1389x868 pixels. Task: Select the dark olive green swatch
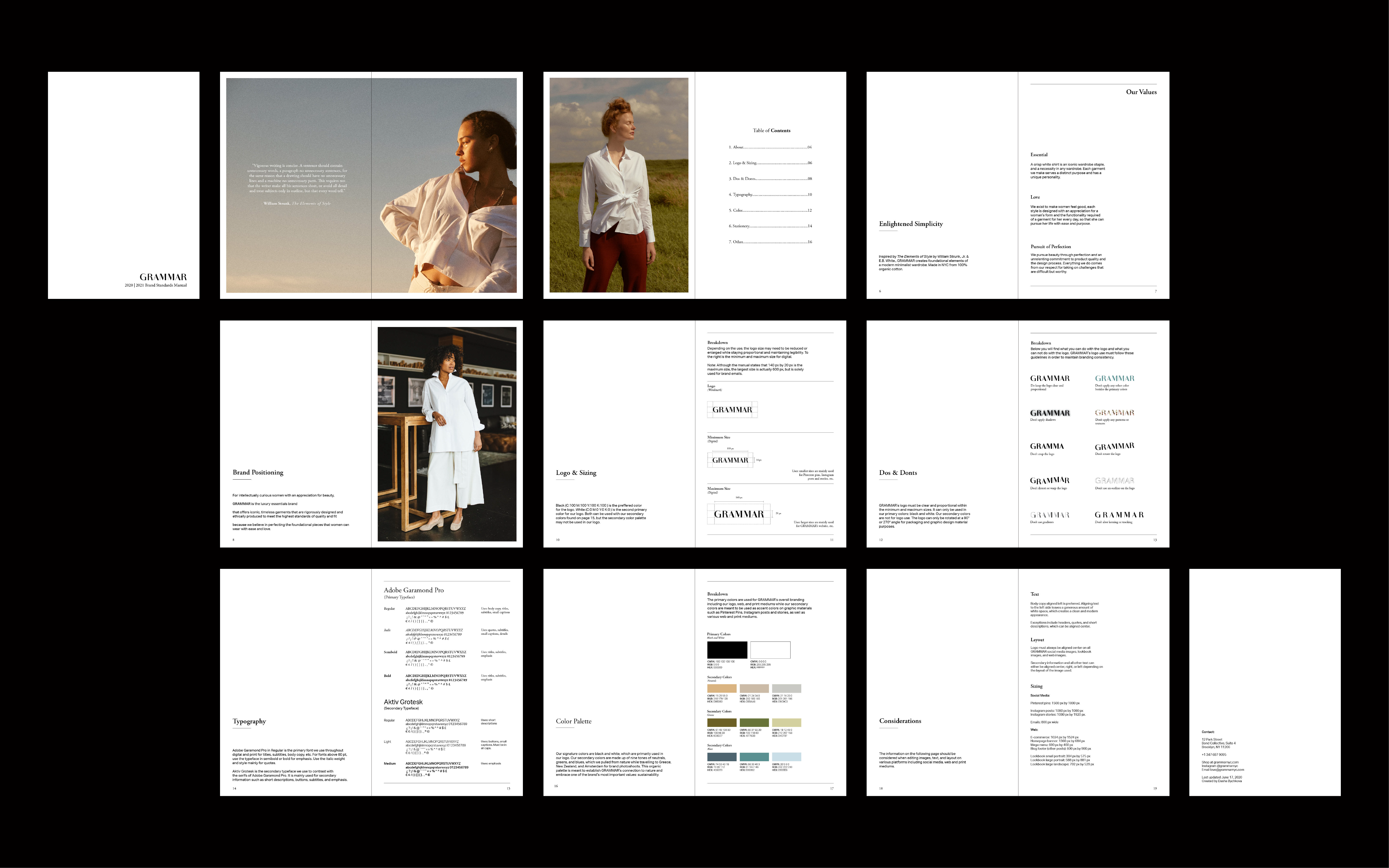click(721, 722)
